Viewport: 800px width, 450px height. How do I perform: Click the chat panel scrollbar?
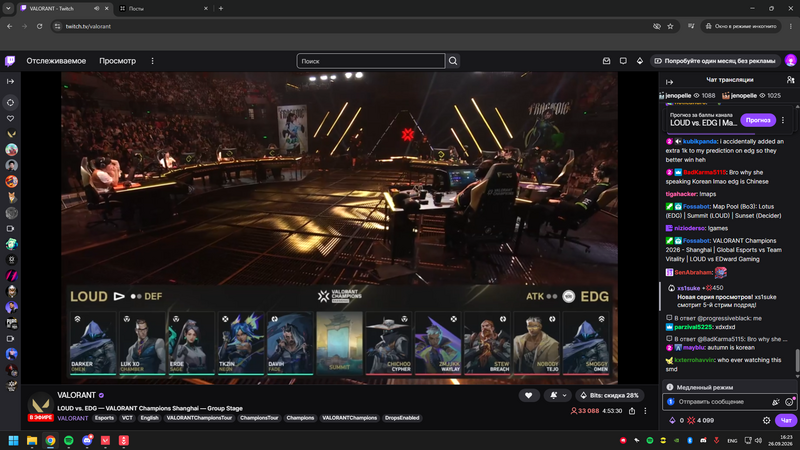click(797, 360)
